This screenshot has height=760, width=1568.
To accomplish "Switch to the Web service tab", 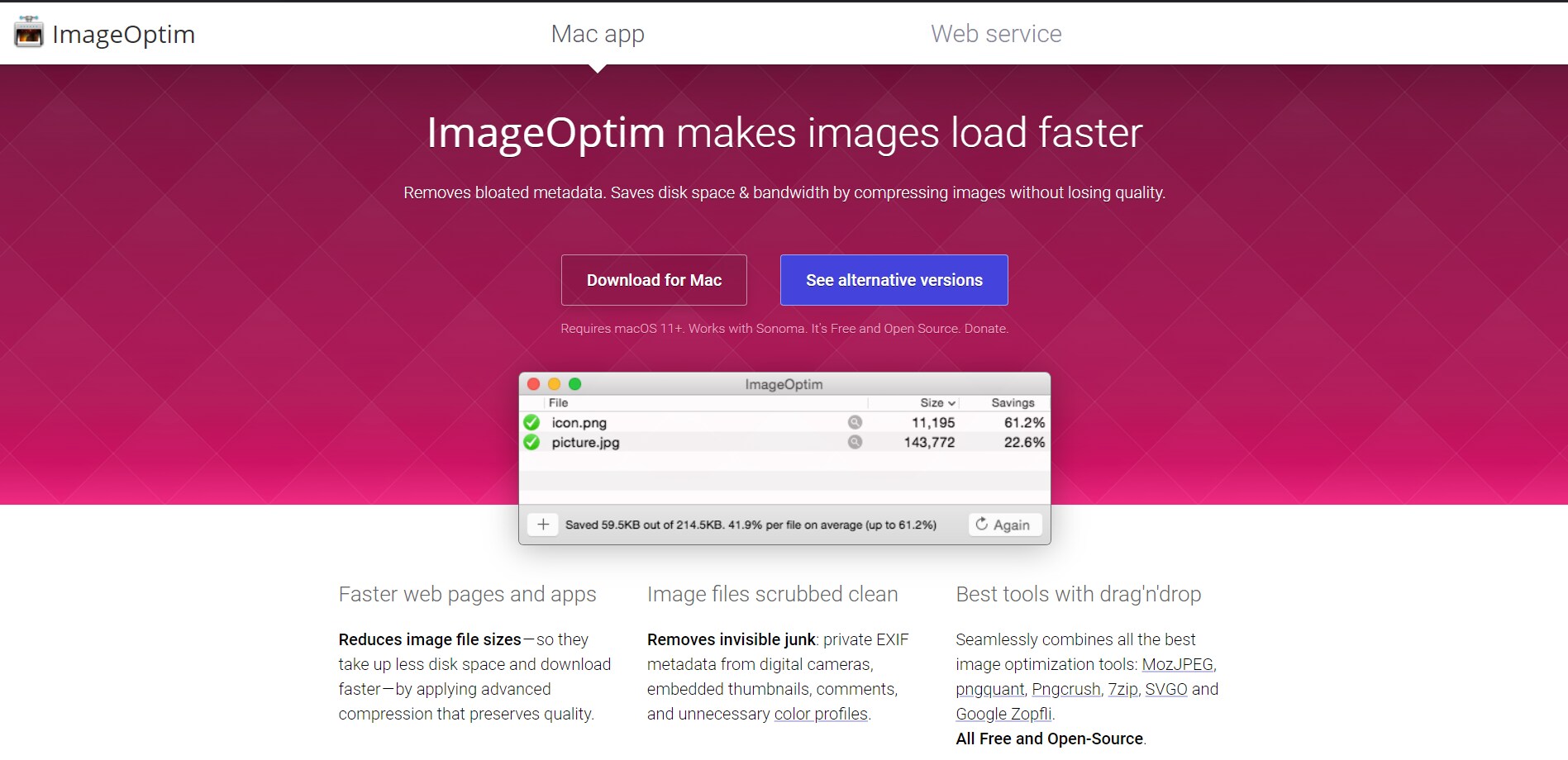I will (995, 34).
